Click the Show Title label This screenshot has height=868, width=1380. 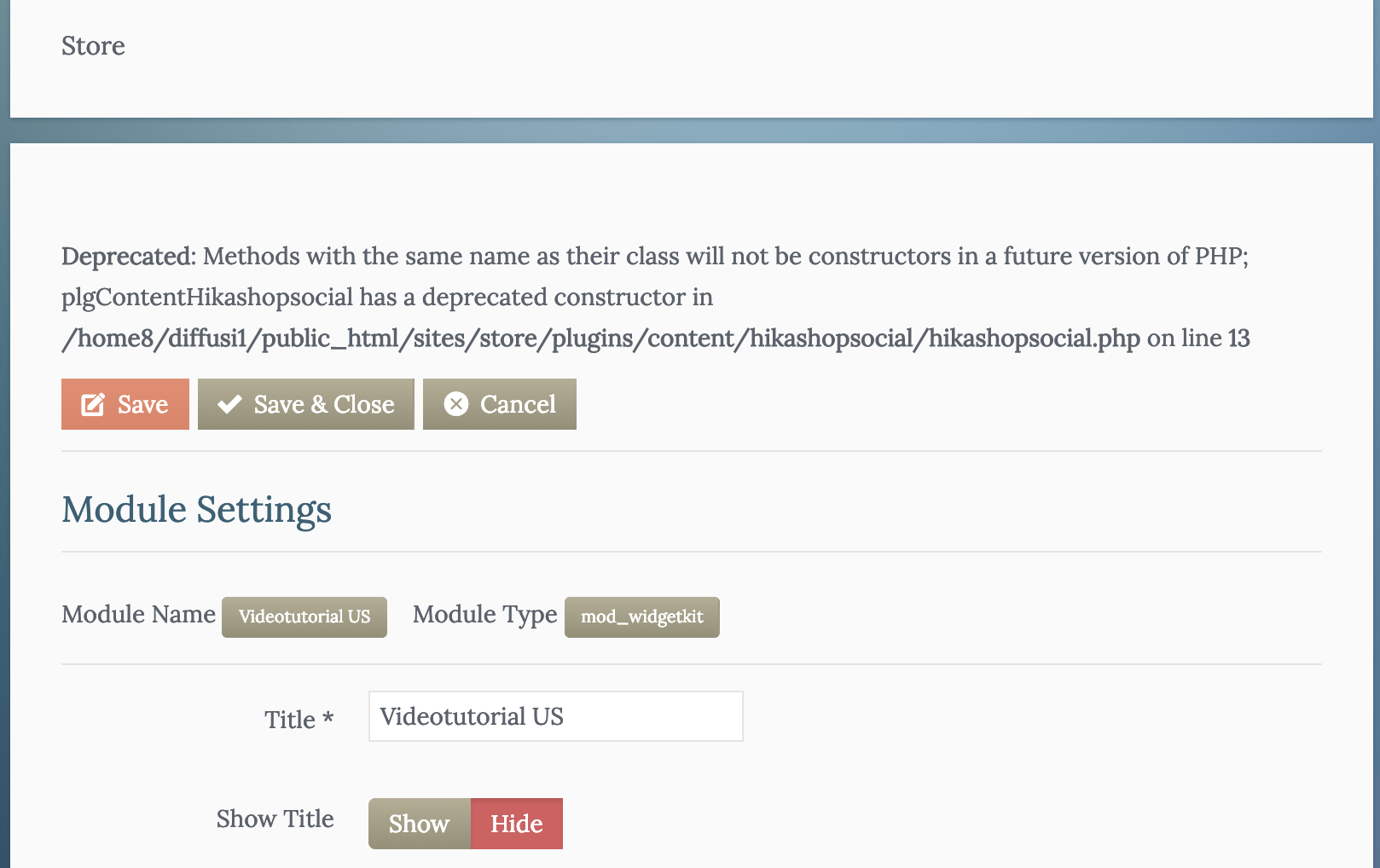pyautogui.click(x=275, y=819)
